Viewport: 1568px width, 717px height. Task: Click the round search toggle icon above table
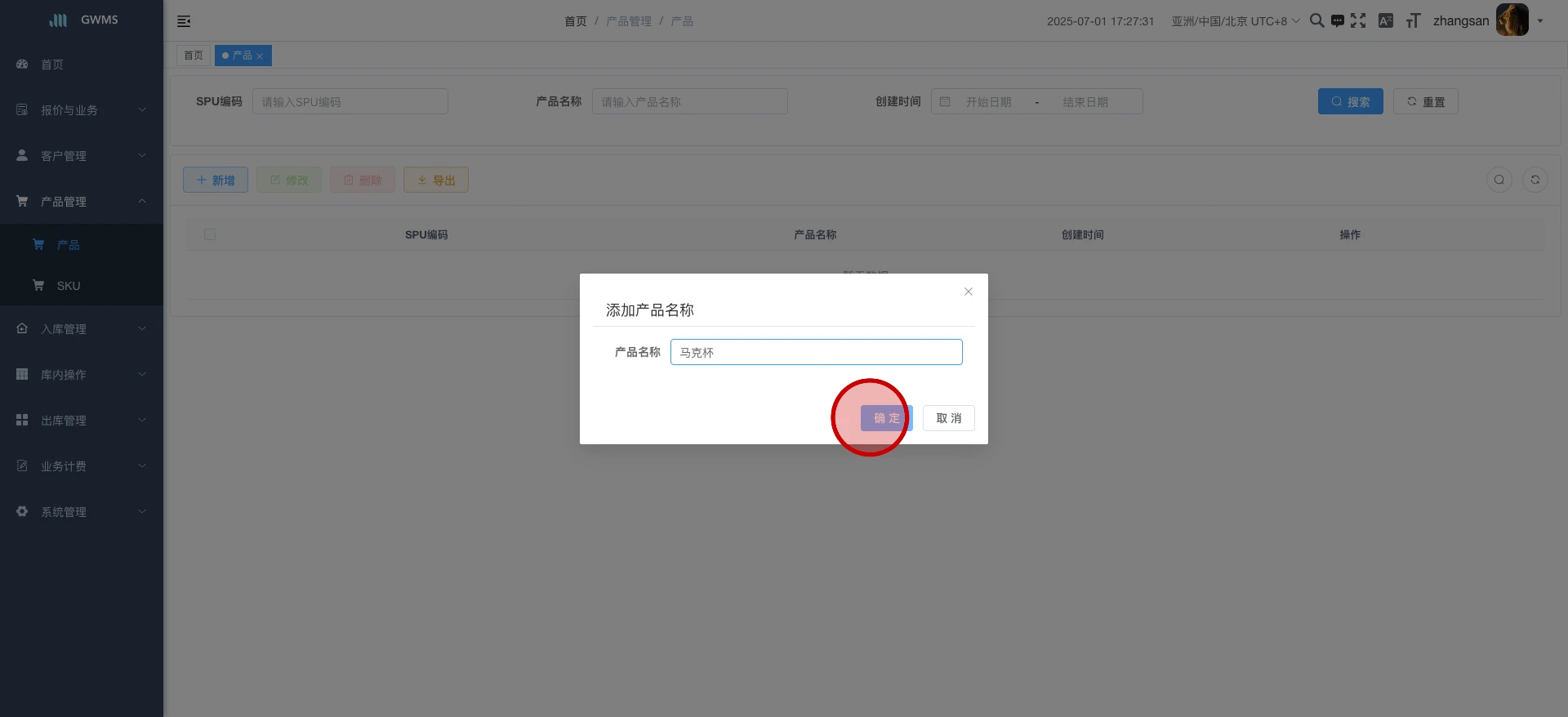(1499, 180)
